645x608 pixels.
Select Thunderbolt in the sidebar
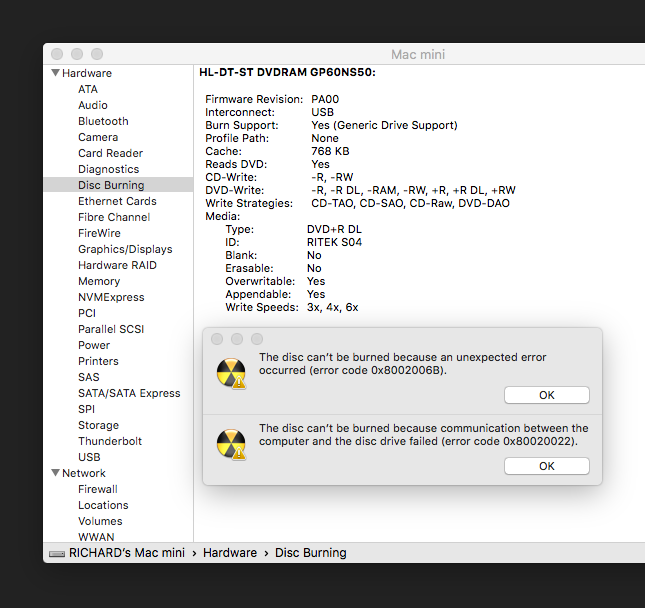coord(110,441)
